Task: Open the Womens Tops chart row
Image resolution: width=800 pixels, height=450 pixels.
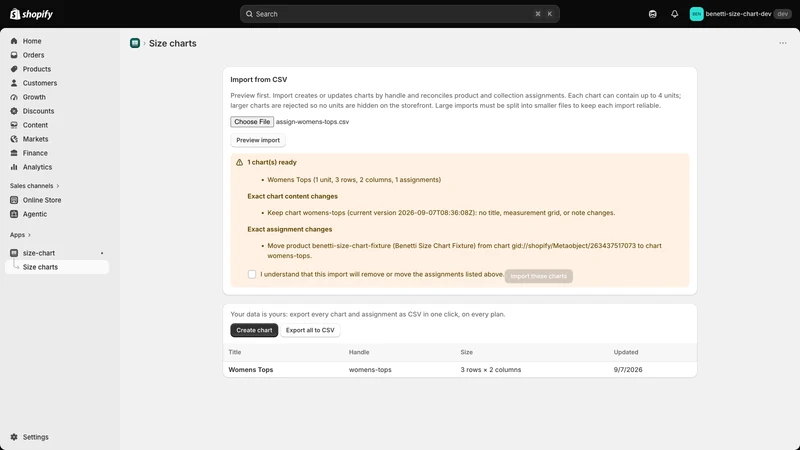Action: point(460,369)
